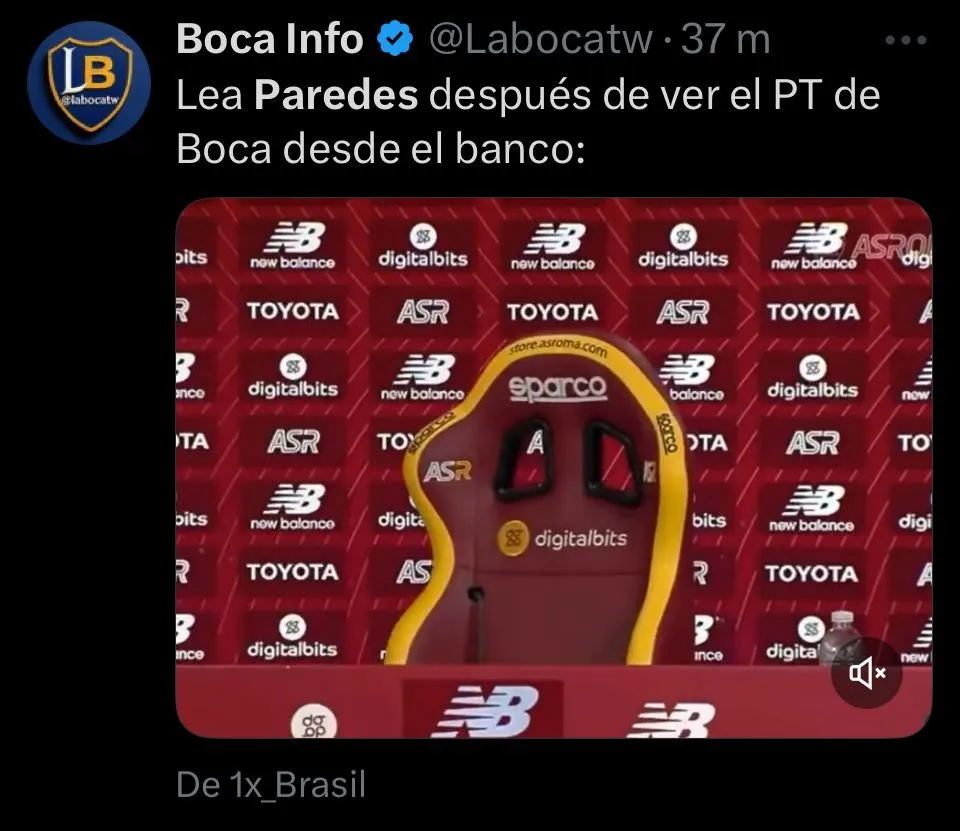Click the ASRoma watermark in the video corner
The width and height of the screenshot is (960, 831).
click(891, 245)
